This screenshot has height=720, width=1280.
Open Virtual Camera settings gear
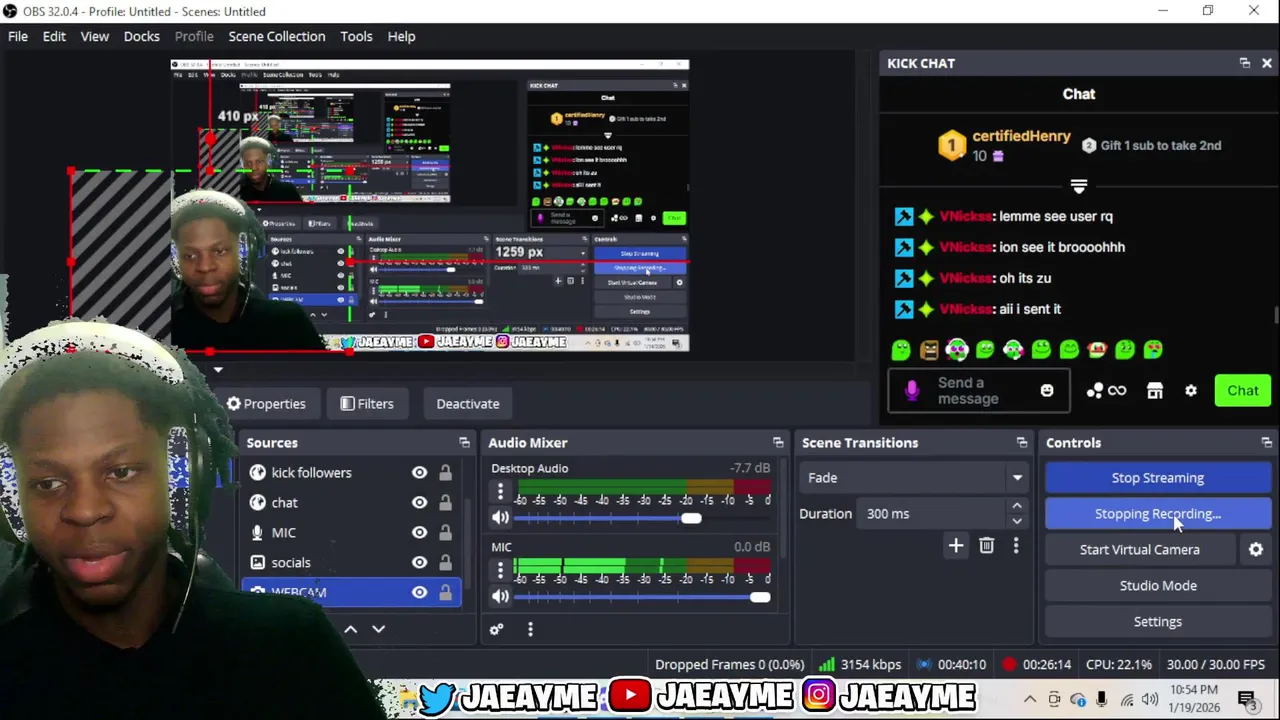tap(1256, 549)
